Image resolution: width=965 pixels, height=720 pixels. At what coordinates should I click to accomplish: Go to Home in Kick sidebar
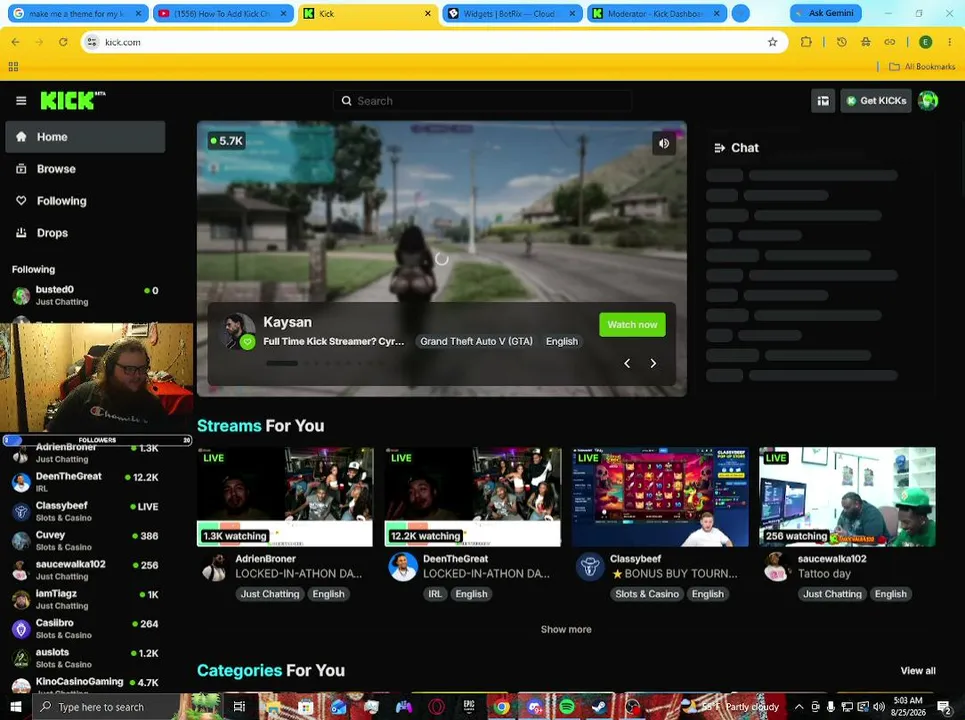pos(85,137)
